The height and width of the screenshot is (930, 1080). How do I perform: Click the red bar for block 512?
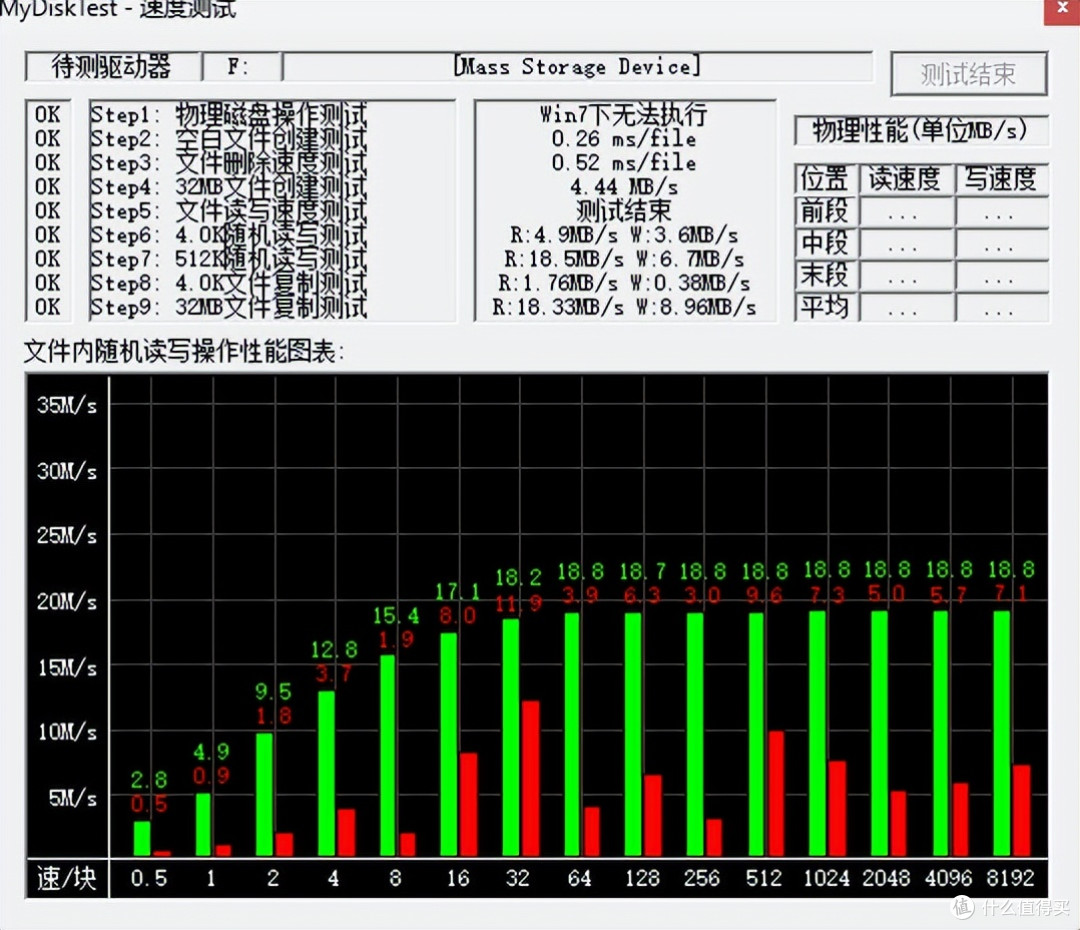pyautogui.click(x=776, y=794)
